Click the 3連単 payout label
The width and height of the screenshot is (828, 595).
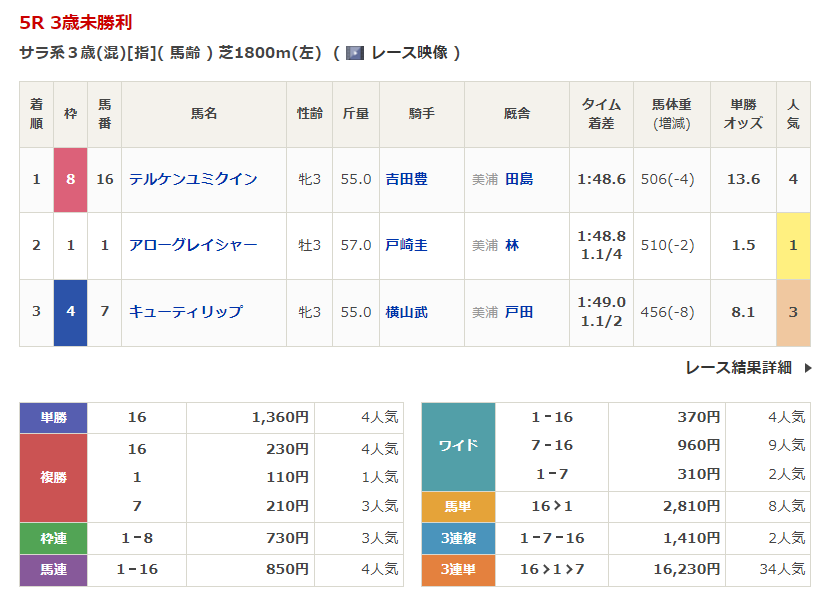[x=458, y=569]
